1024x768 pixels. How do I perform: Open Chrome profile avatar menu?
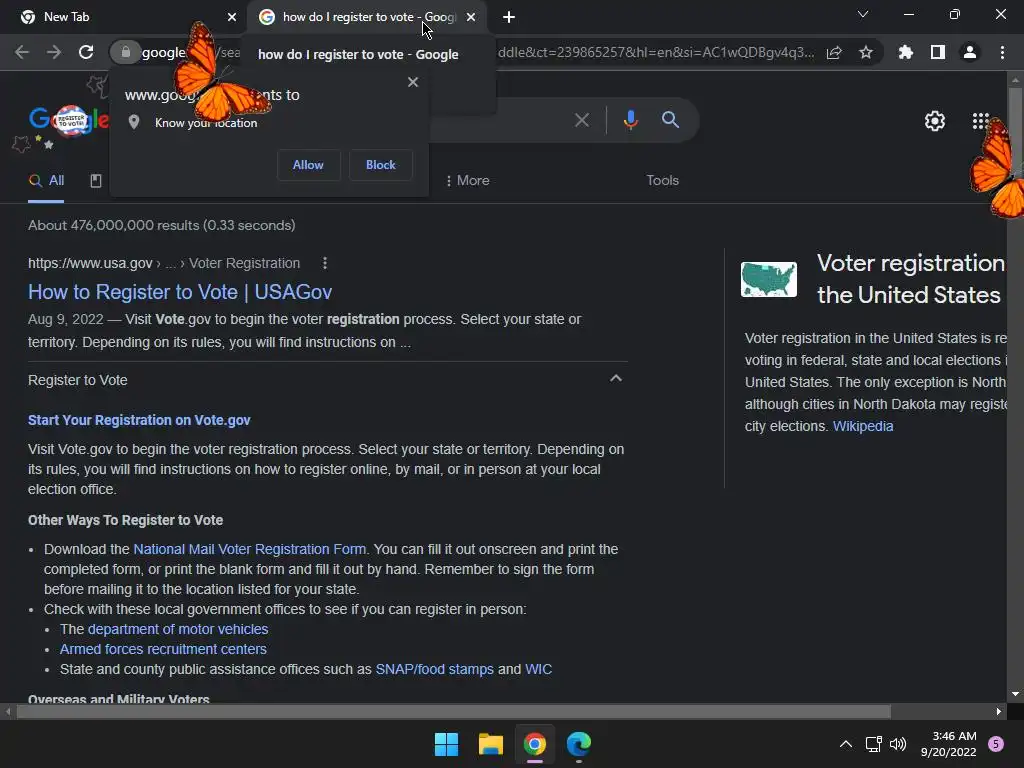click(x=970, y=52)
